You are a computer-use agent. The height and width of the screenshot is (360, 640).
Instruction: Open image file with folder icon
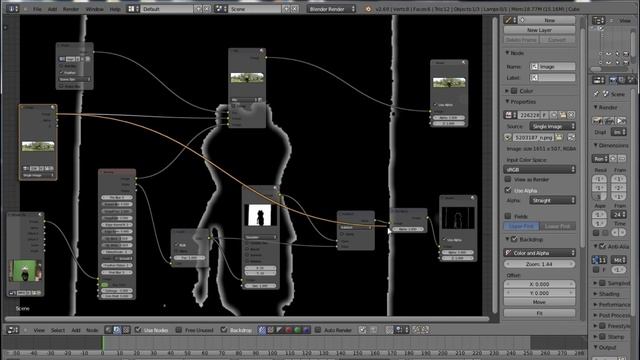click(x=562, y=115)
